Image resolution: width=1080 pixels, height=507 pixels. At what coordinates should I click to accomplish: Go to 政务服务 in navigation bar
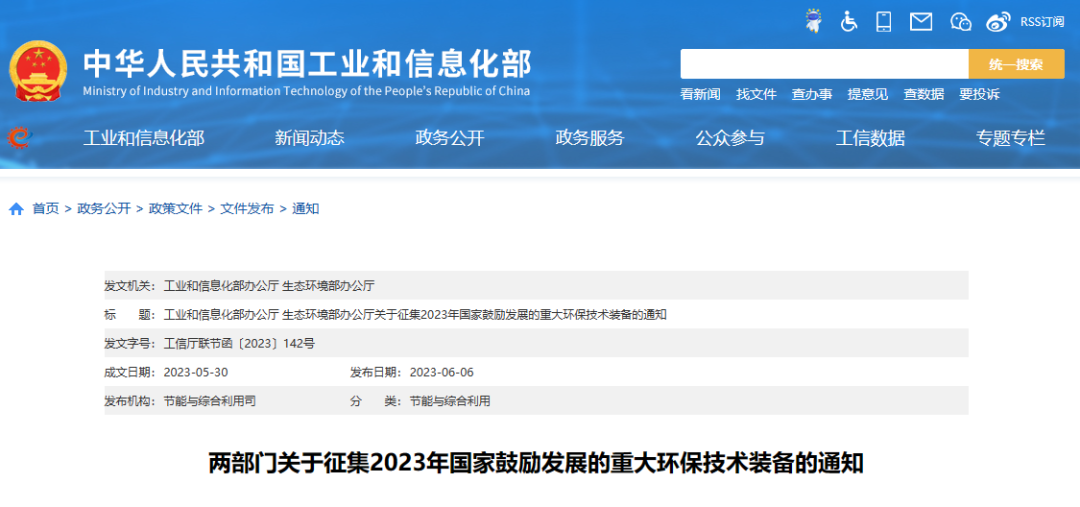(589, 138)
